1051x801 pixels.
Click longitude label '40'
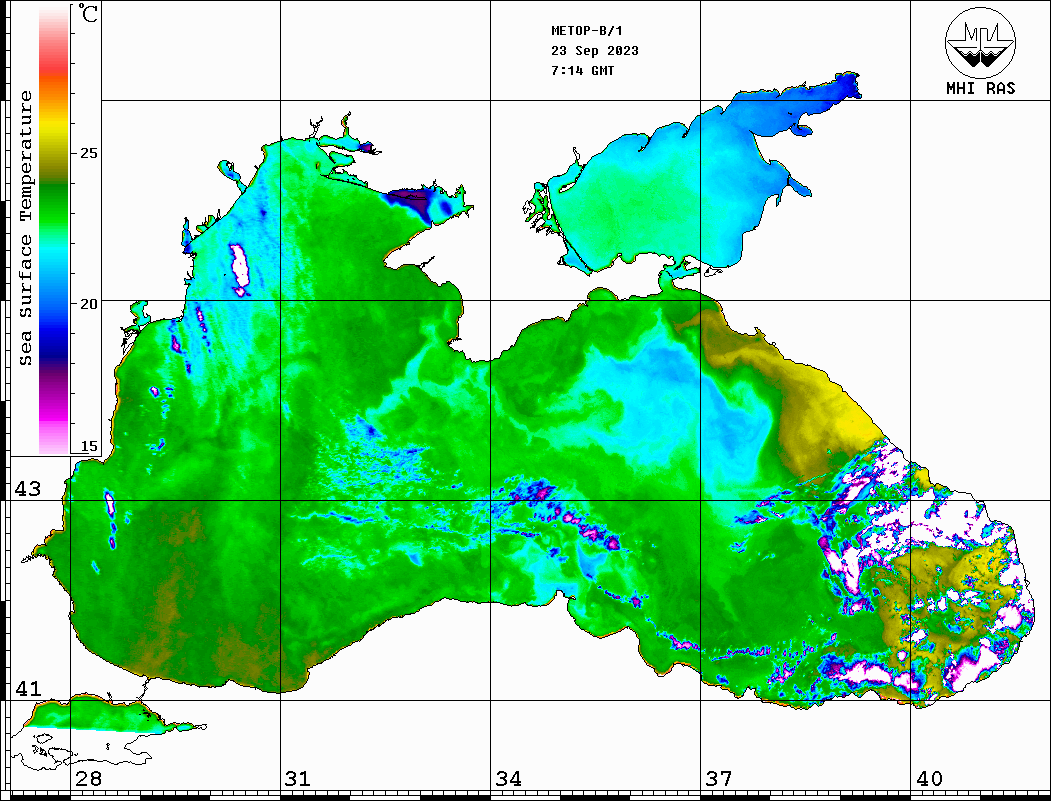(x=929, y=778)
